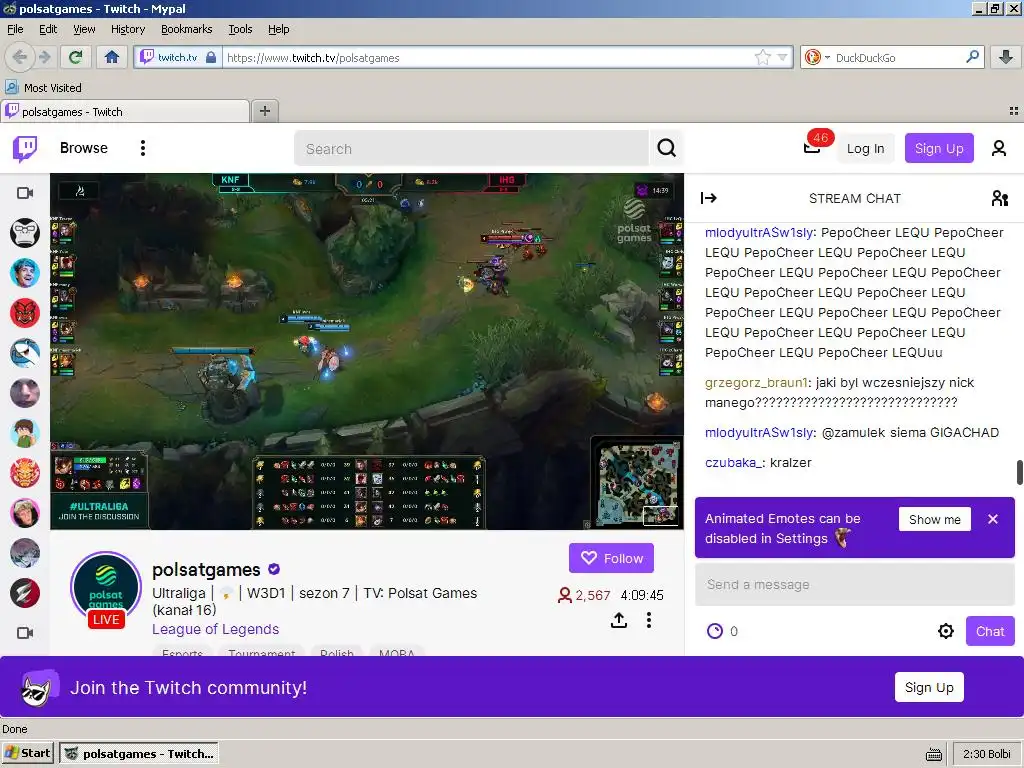Click the Chat send button

[990, 631]
